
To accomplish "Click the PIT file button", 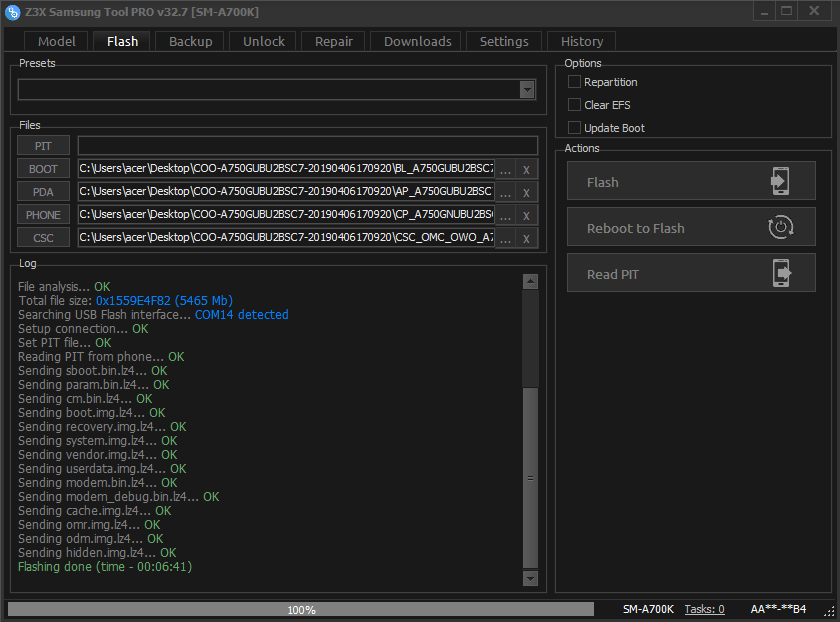I will [43, 146].
